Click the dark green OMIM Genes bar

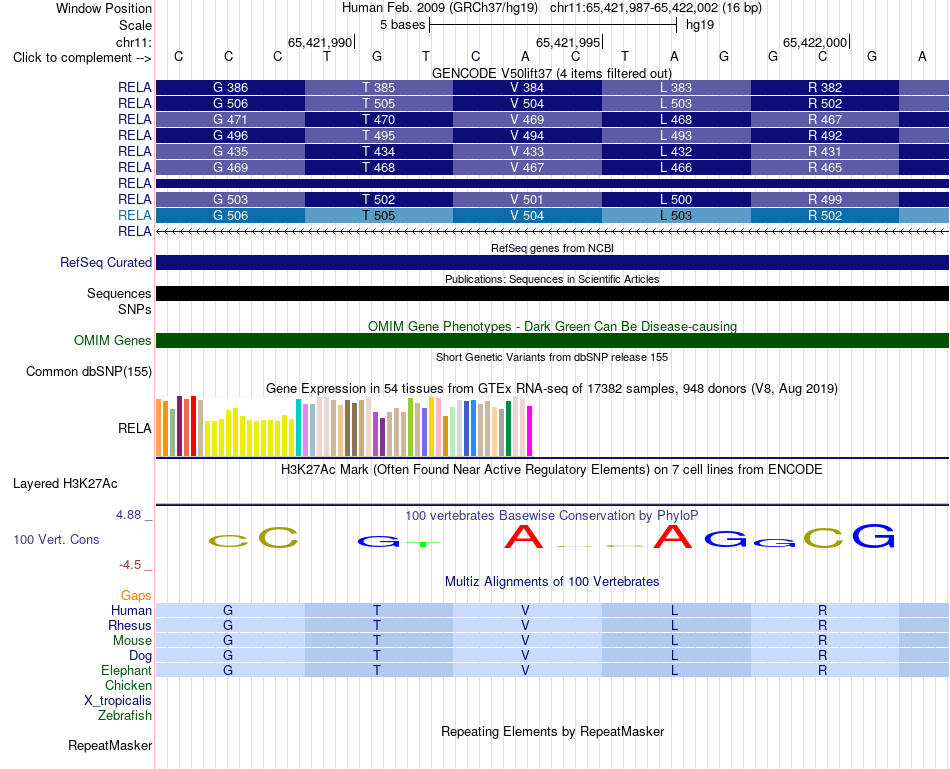tap(553, 341)
